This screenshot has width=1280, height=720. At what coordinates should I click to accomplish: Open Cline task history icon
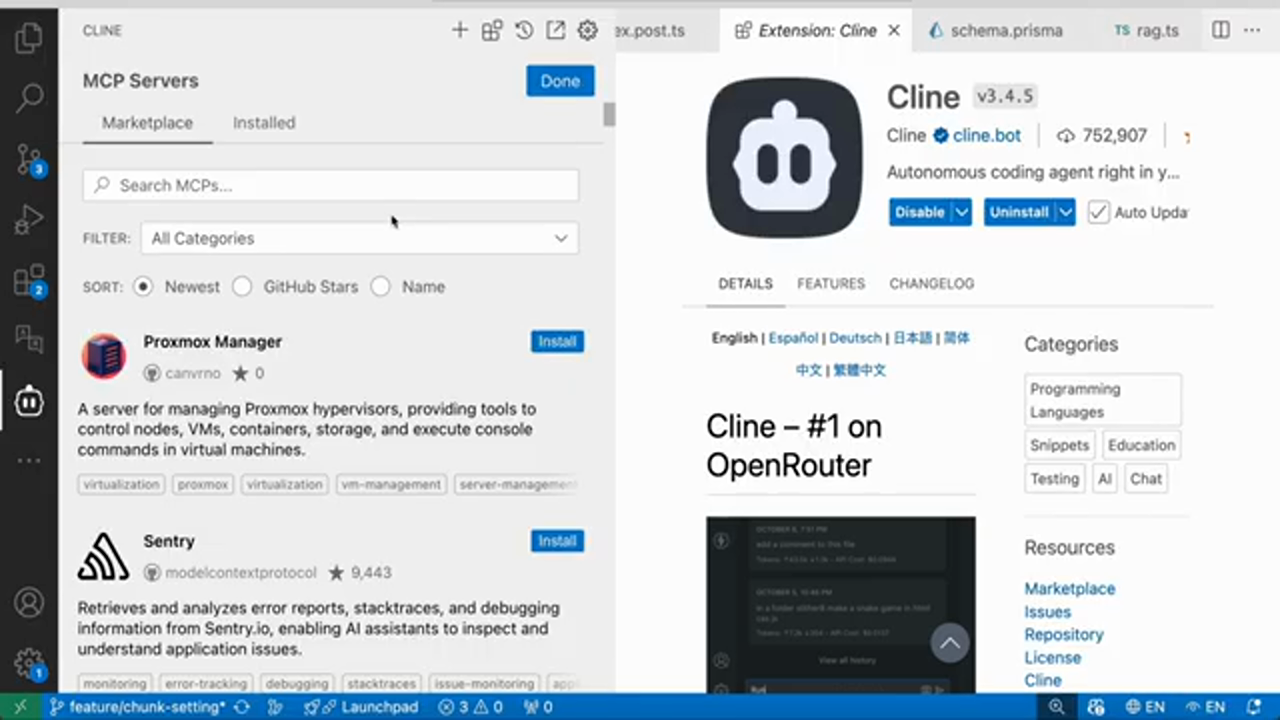pyautogui.click(x=524, y=30)
